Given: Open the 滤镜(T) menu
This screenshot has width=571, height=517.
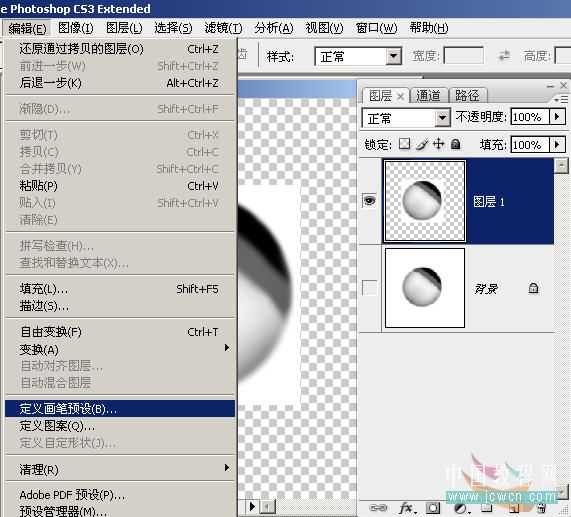Looking at the screenshot, I should (223, 28).
